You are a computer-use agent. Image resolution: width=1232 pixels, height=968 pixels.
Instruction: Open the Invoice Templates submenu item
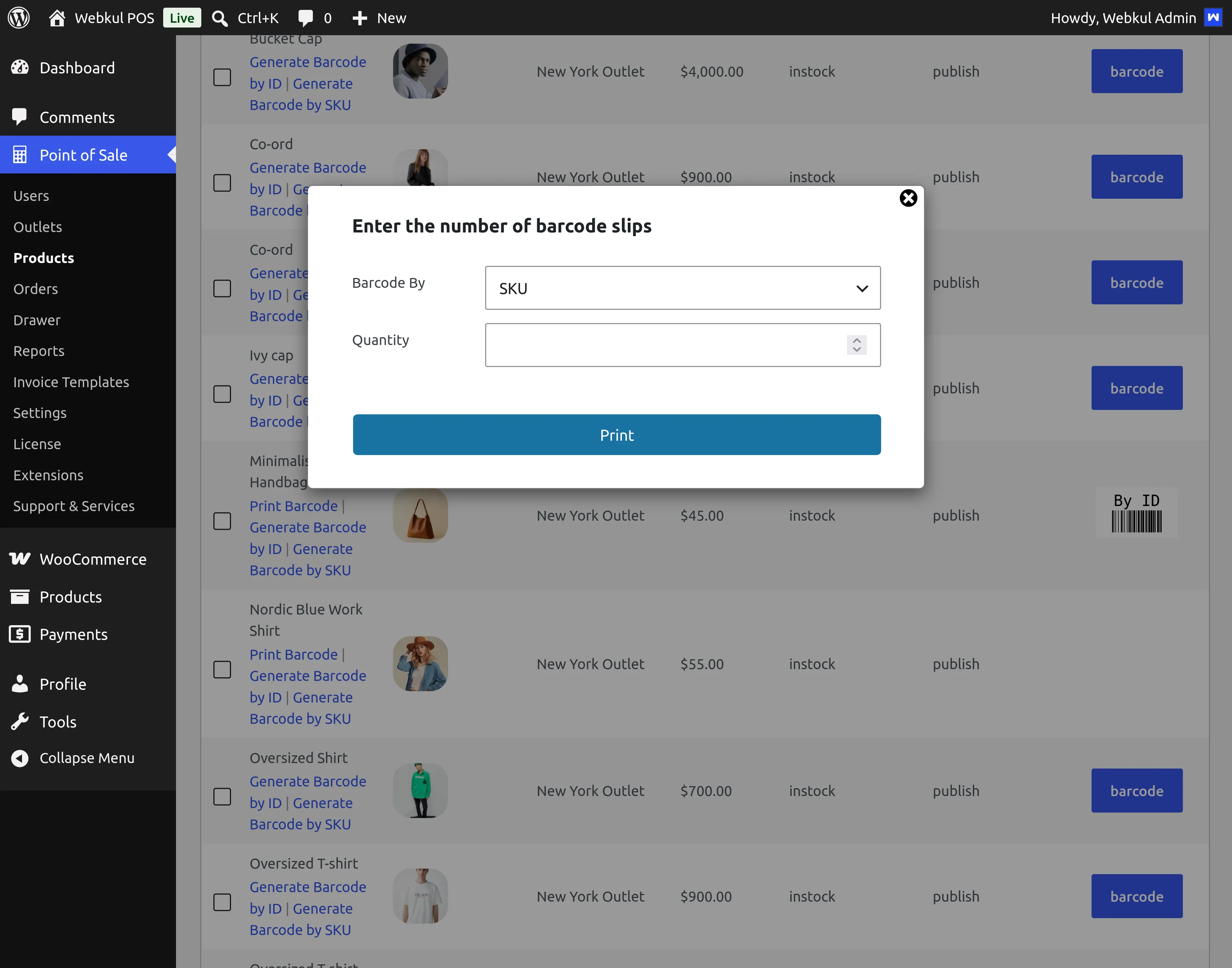[71, 382]
